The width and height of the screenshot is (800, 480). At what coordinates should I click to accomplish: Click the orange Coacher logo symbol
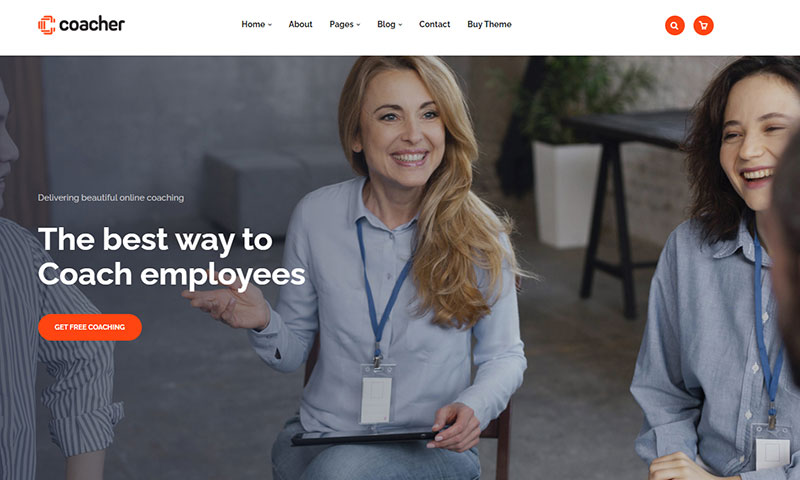[46, 24]
